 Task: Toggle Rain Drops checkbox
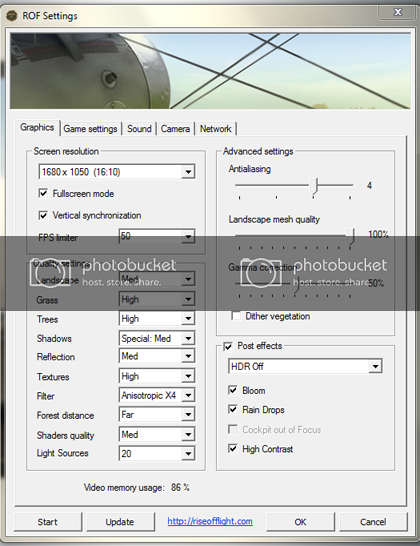[x=233, y=409]
